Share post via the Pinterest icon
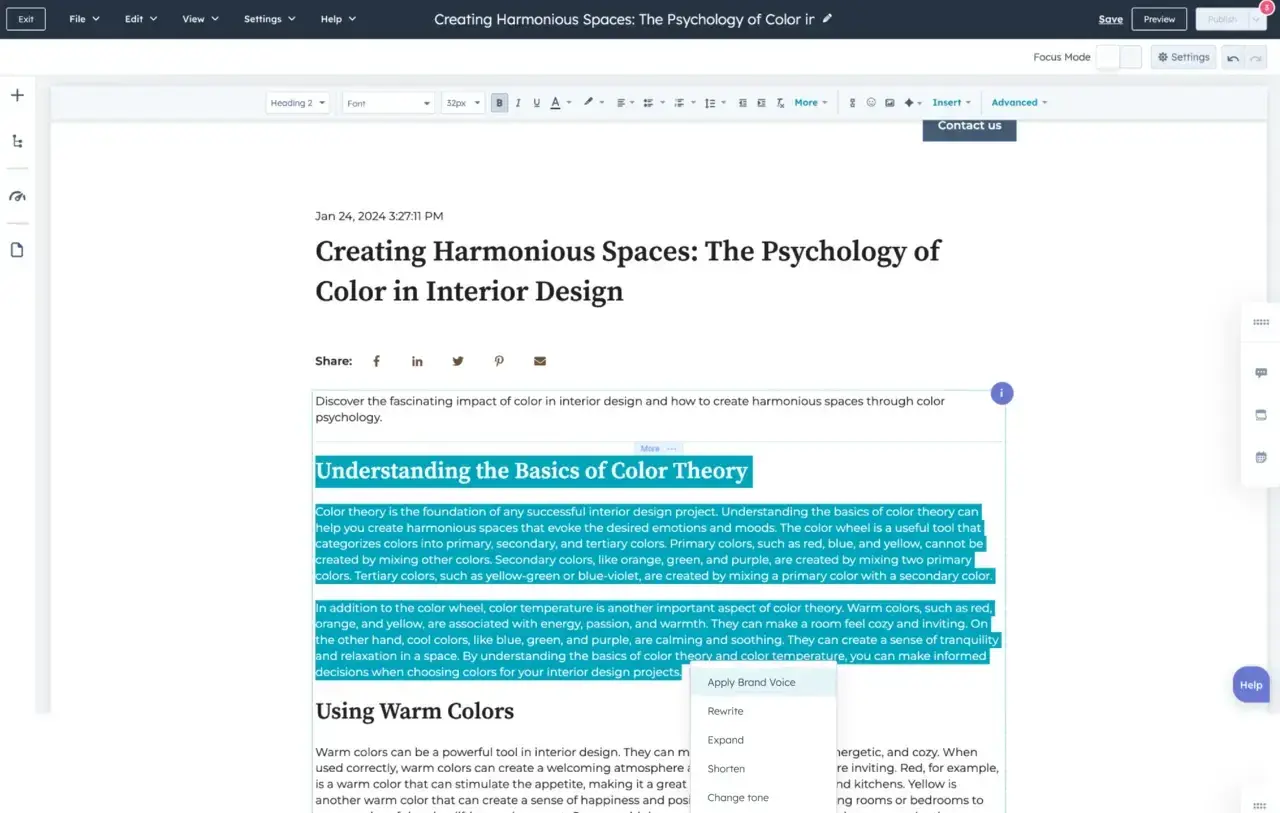 [x=499, y=361]
